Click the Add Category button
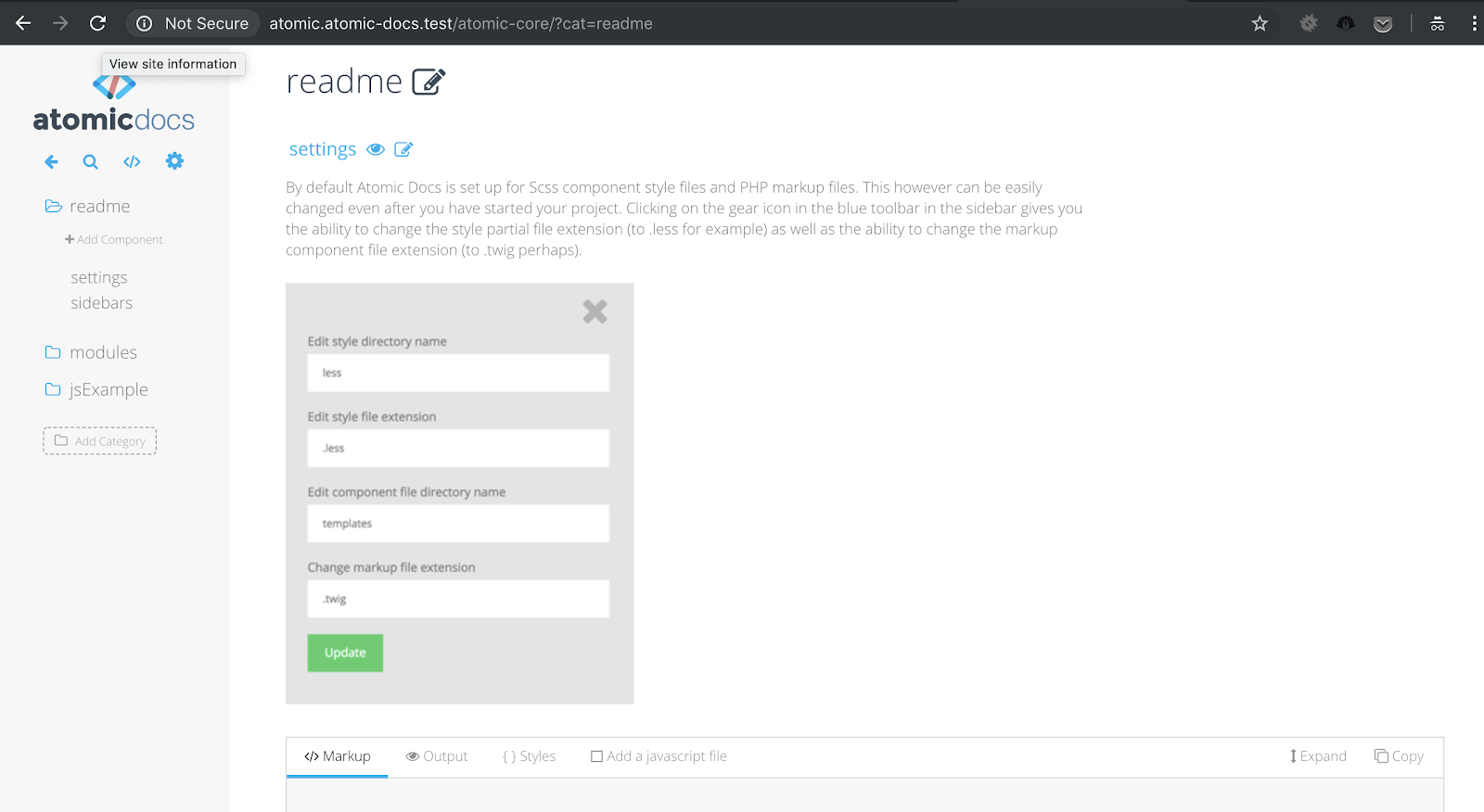The width and height of the screenshot is (1484, 812). [x=99, y=441]
